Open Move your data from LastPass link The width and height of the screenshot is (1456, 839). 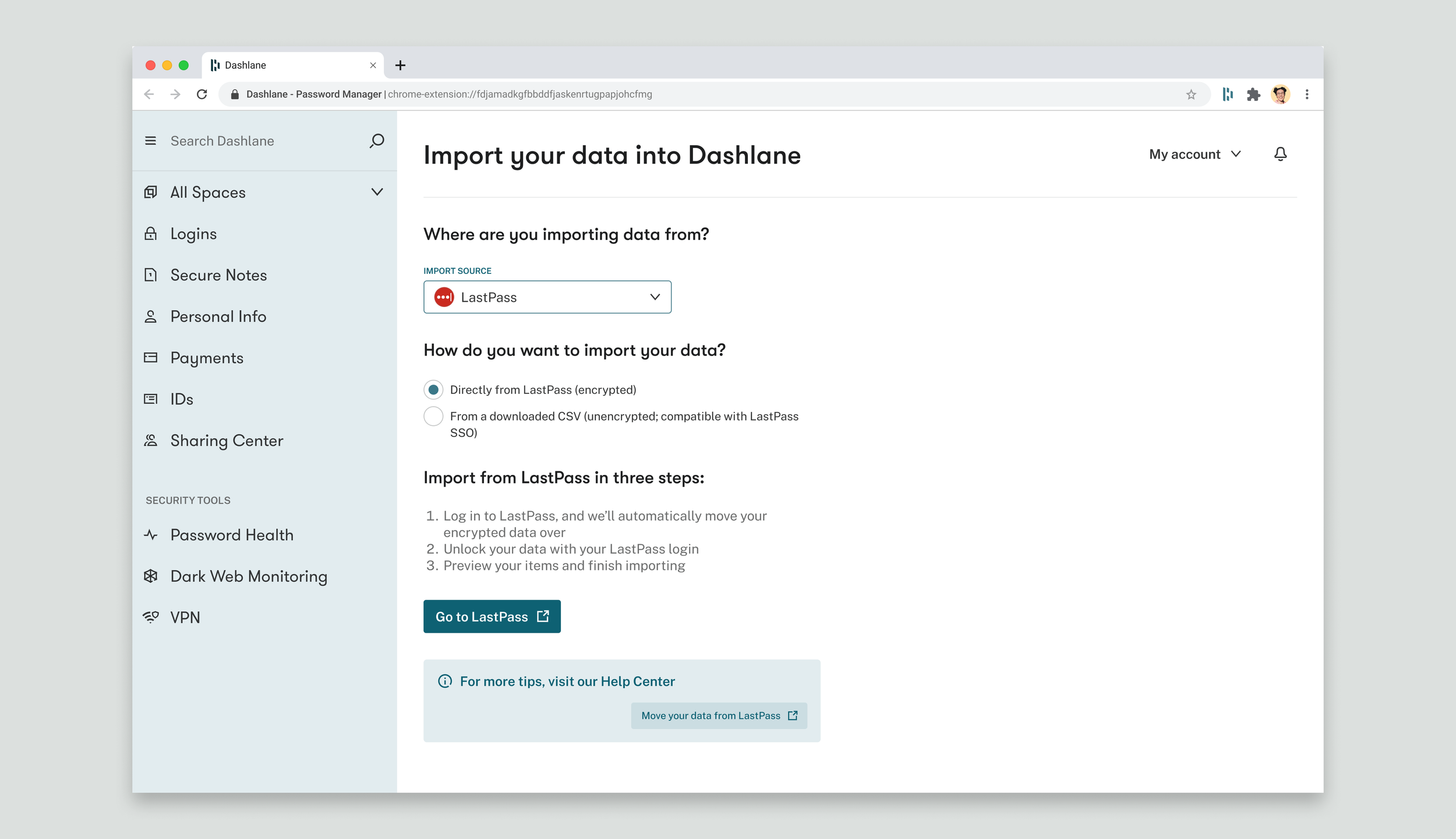pos(719,715)
